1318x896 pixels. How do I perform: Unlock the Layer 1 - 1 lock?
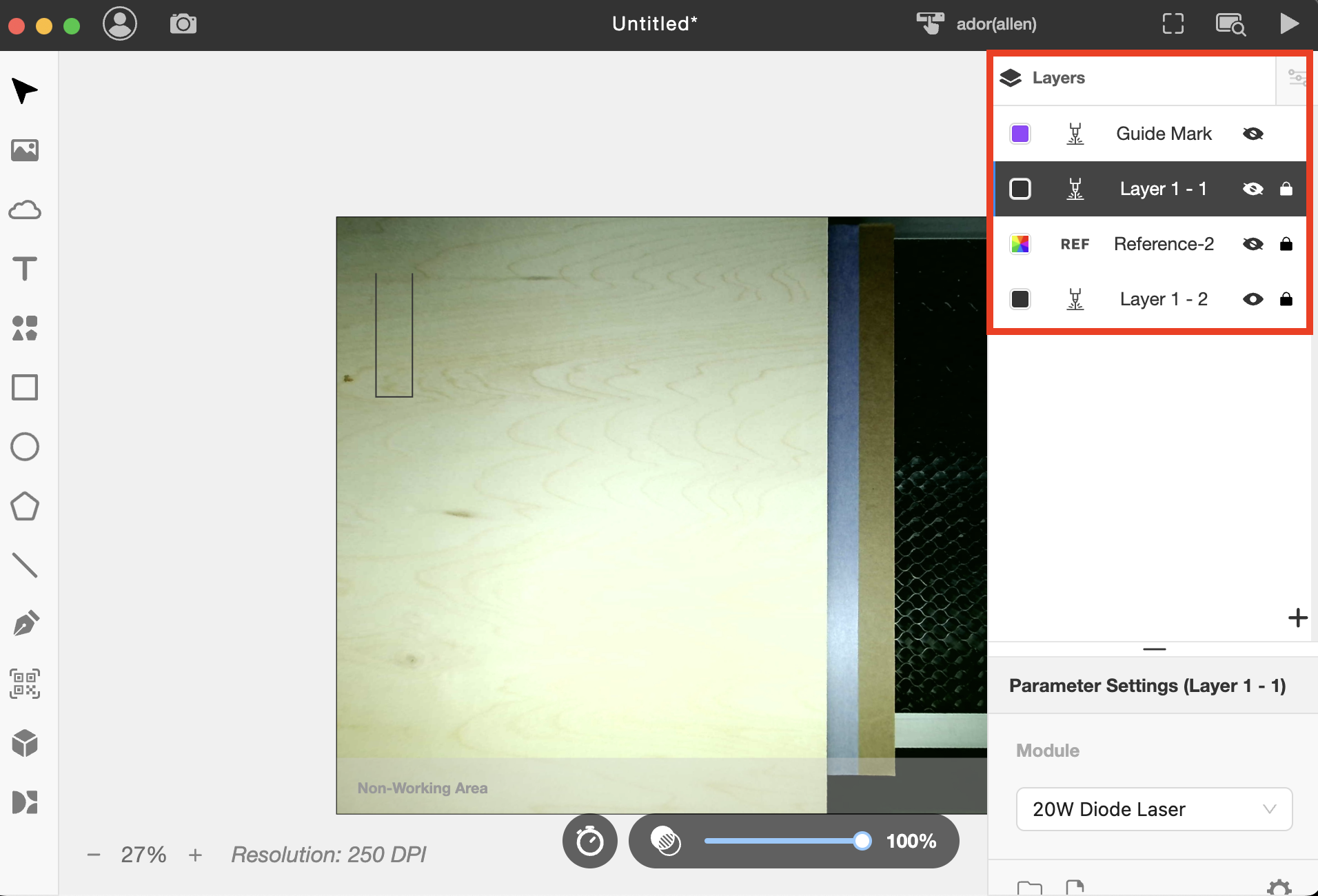coord(1286,189)
